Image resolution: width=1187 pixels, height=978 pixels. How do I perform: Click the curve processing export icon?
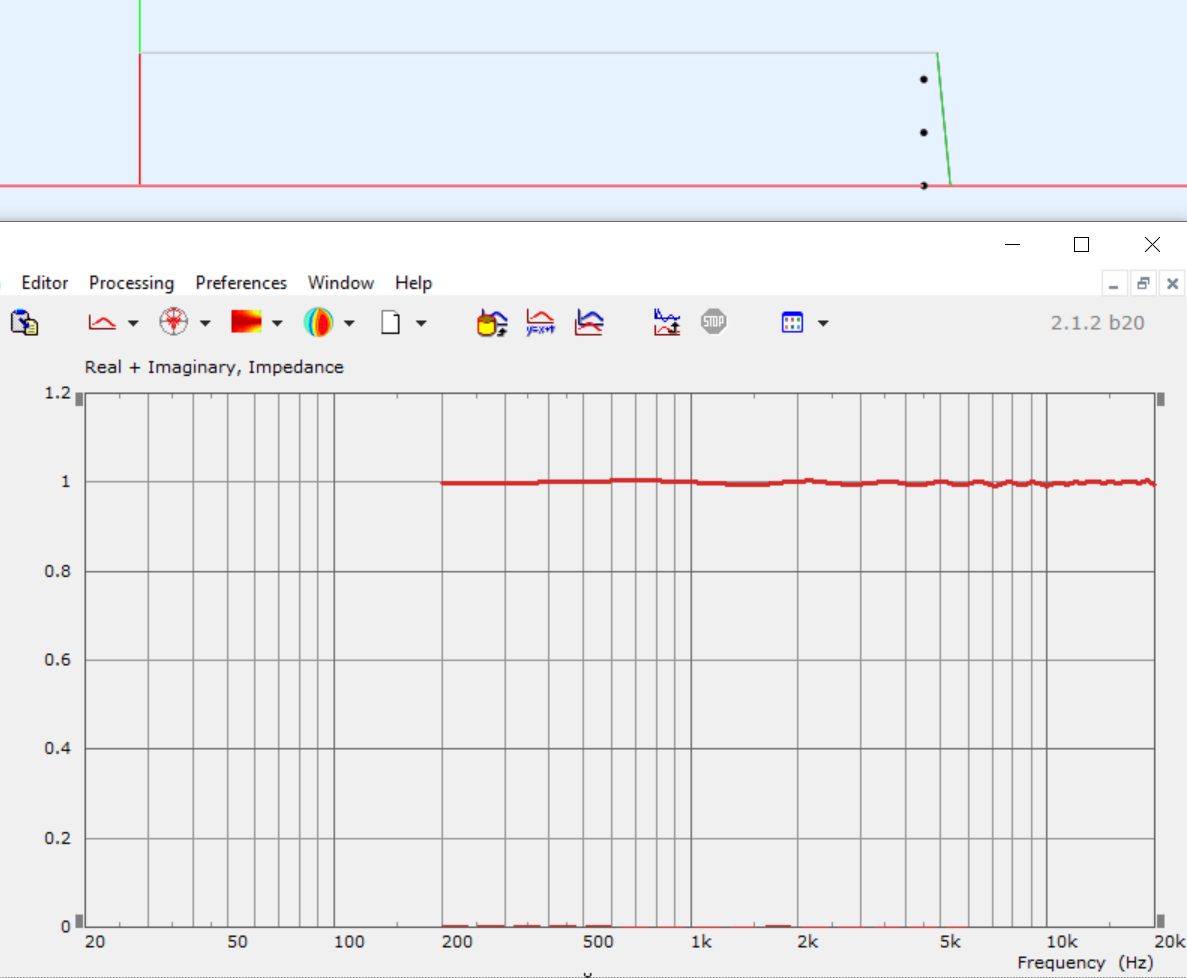[x=667, y=322]
